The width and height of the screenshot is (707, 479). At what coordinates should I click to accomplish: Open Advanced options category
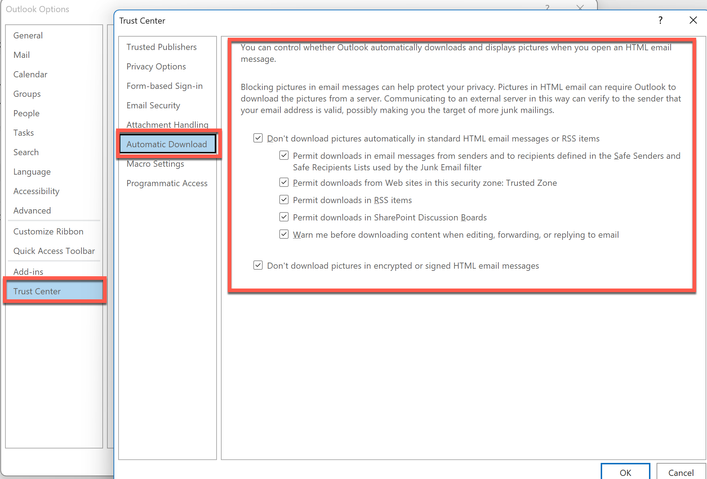pos(32,211)
